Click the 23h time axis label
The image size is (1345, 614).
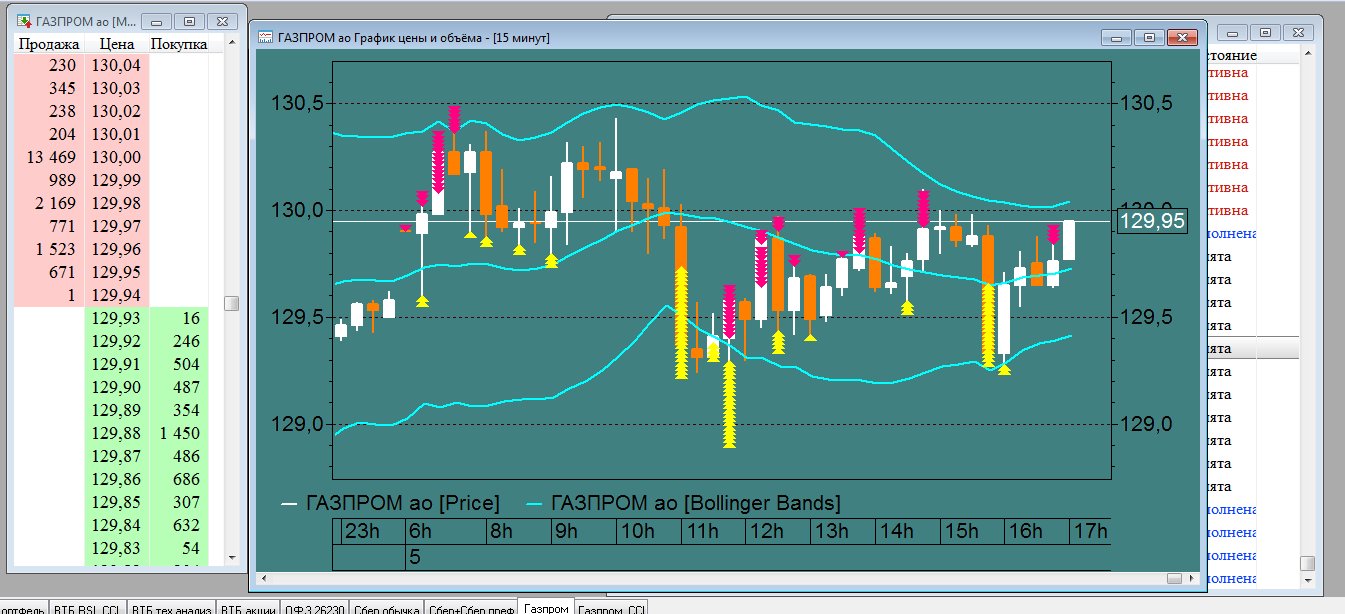362,531
